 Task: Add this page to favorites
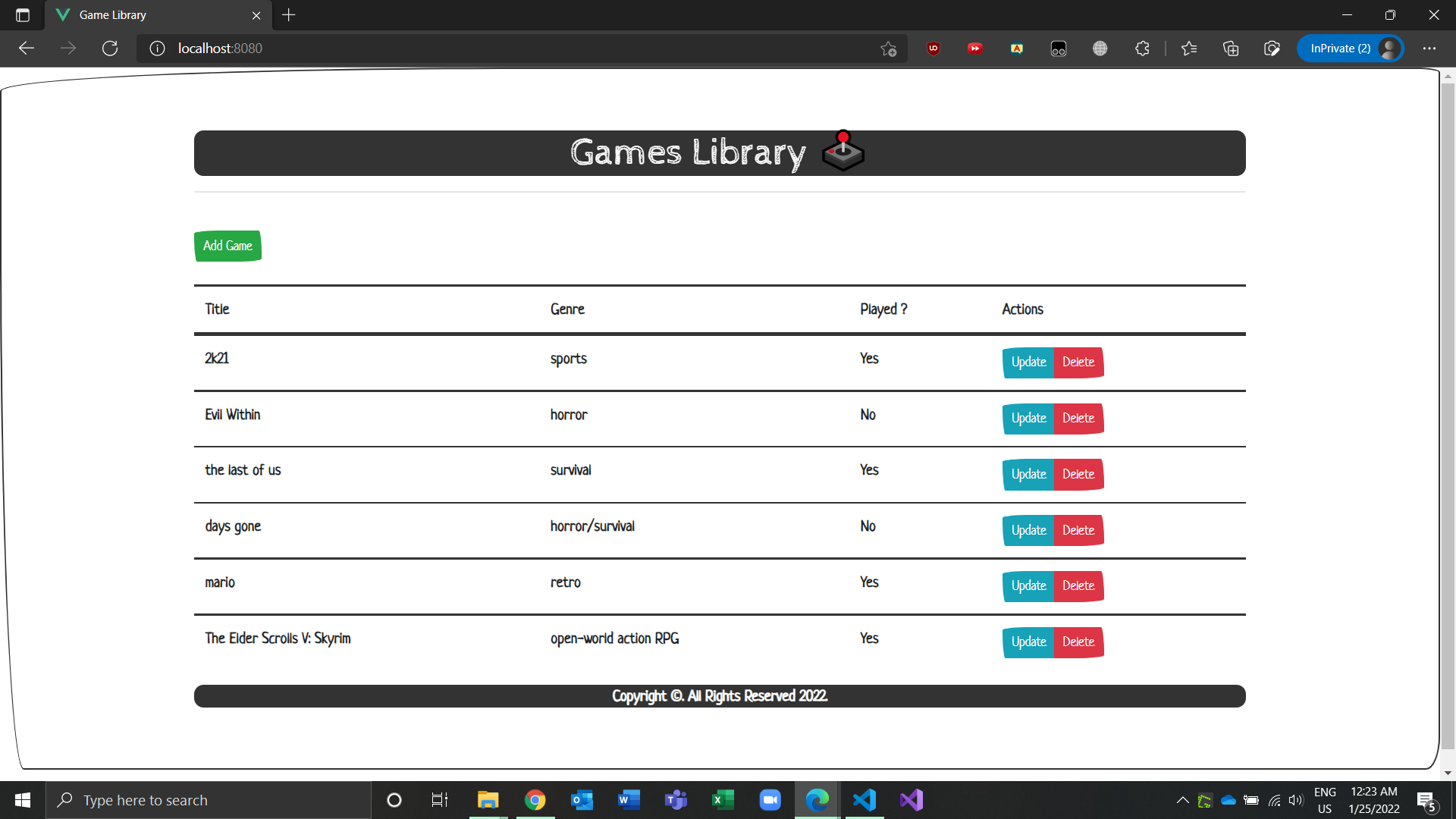point(888,49)
